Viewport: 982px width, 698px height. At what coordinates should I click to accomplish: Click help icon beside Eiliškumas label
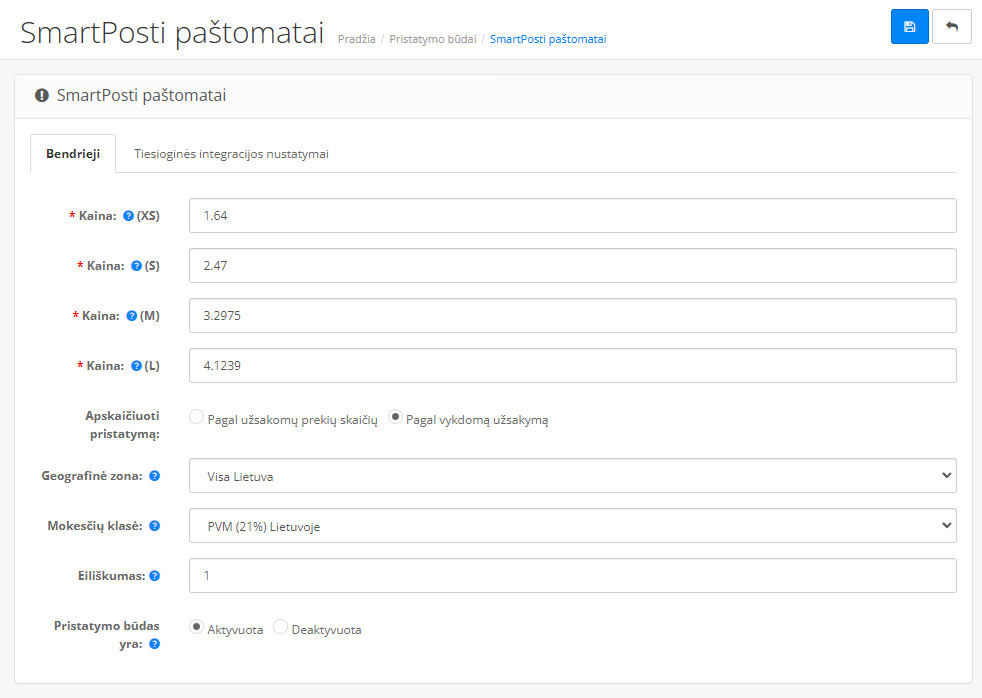pyautogui.click(x=155, y=576)
